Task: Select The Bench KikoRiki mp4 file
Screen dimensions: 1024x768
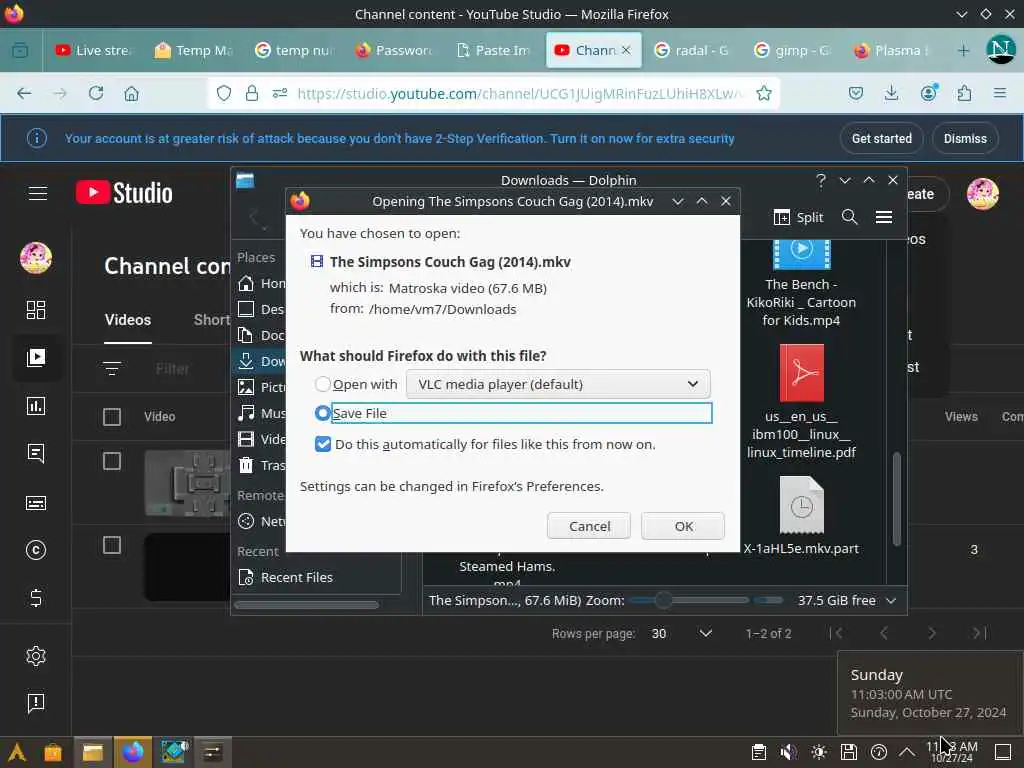Action: coord(801,283)
